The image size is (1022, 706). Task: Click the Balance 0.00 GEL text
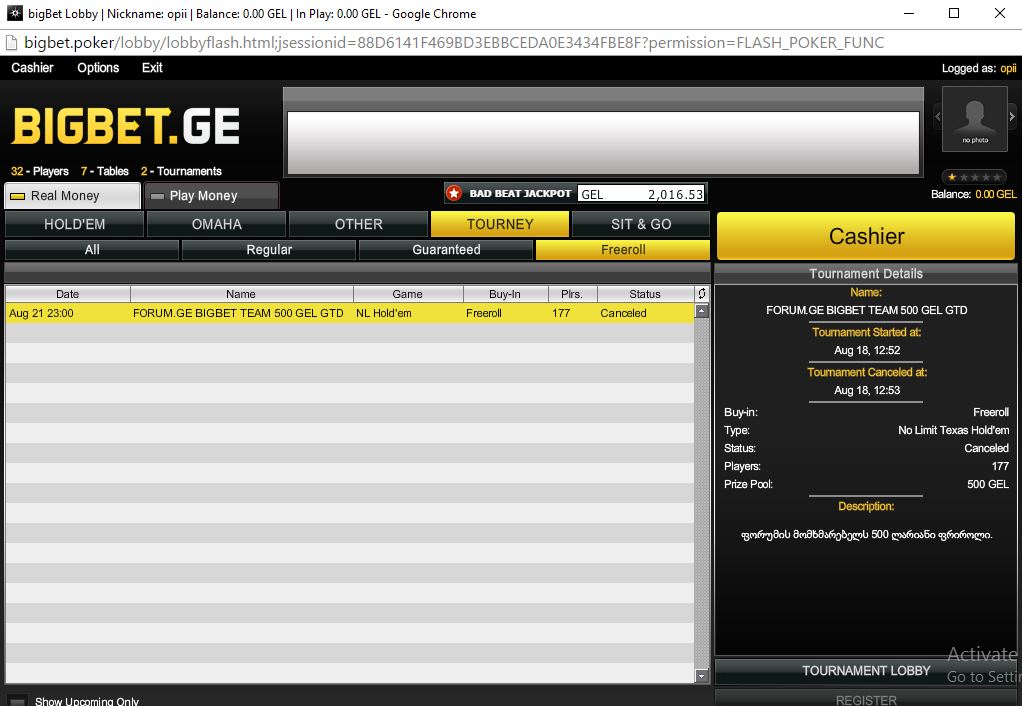[973, 194]
